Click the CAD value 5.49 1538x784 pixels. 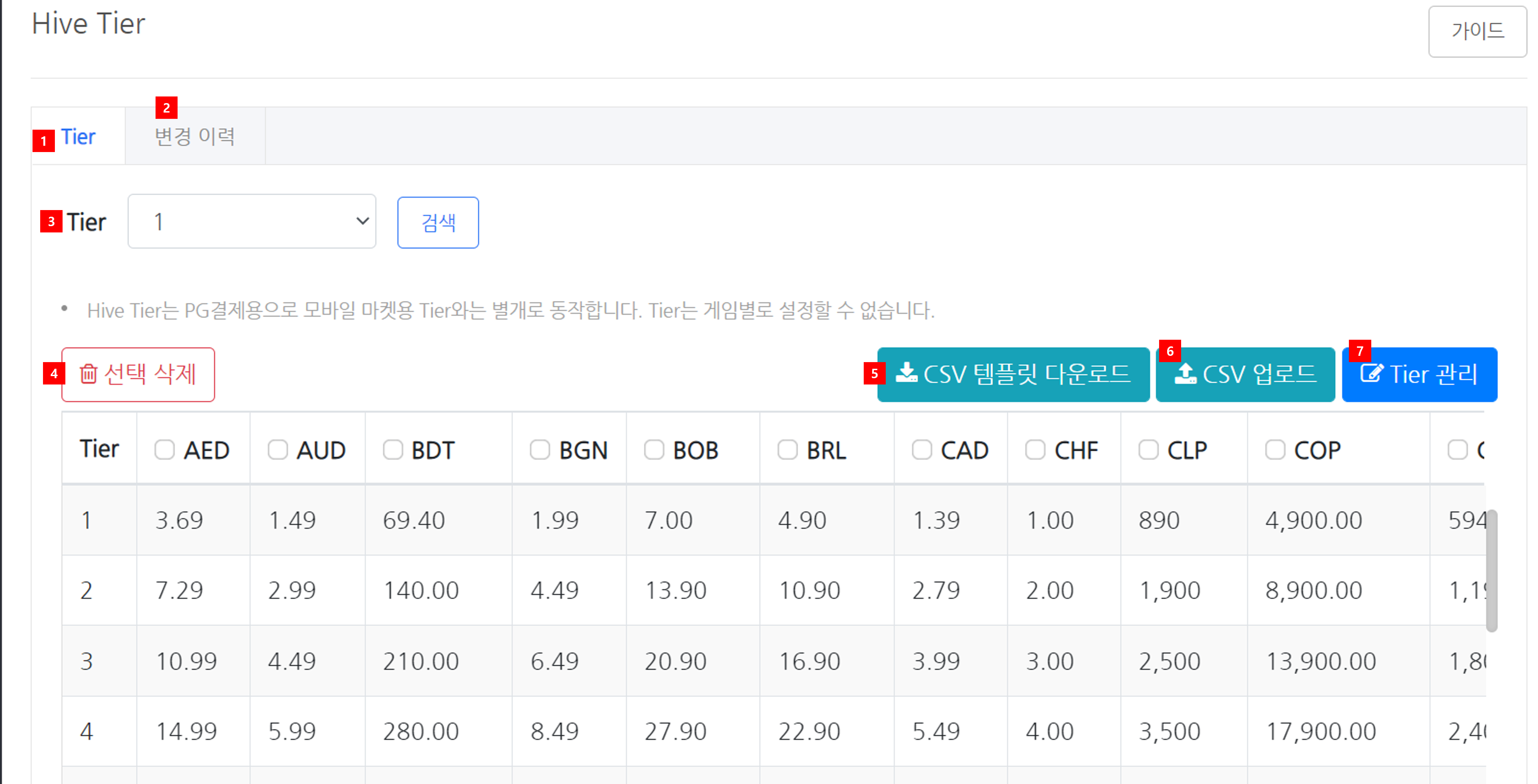pos(936,731)
